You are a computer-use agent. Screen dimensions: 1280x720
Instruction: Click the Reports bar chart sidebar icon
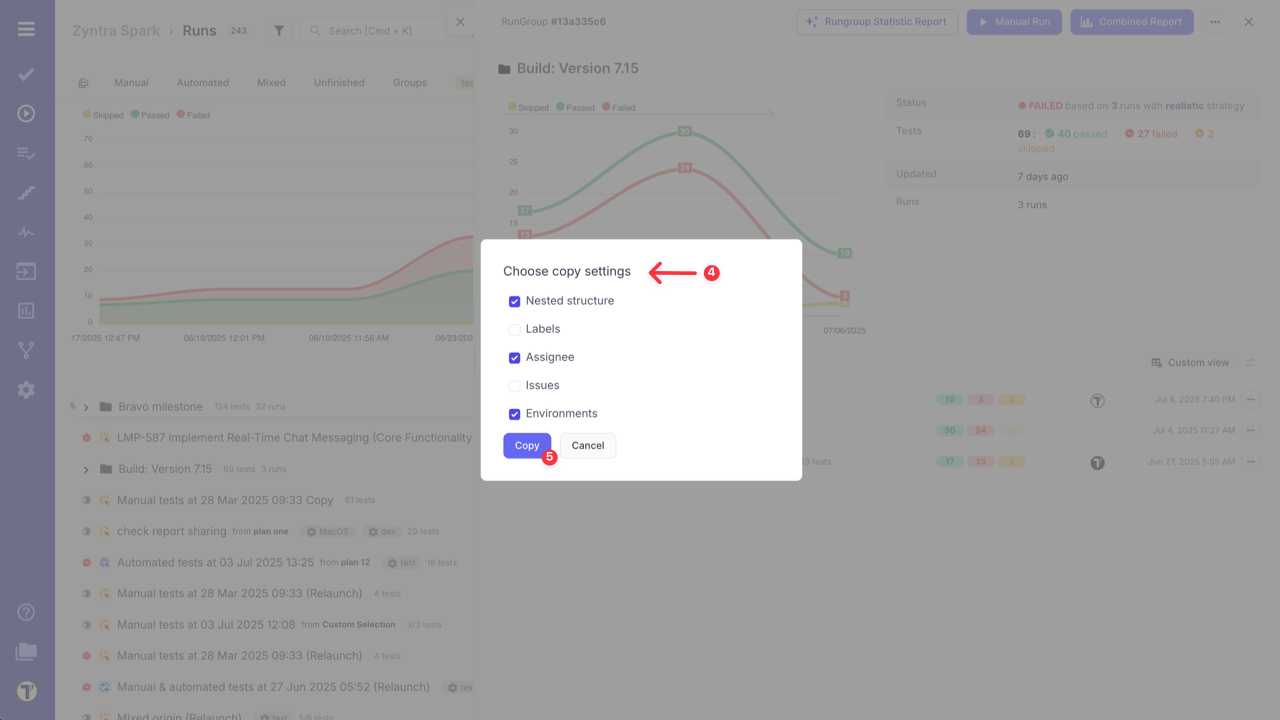tap(26, 310)
